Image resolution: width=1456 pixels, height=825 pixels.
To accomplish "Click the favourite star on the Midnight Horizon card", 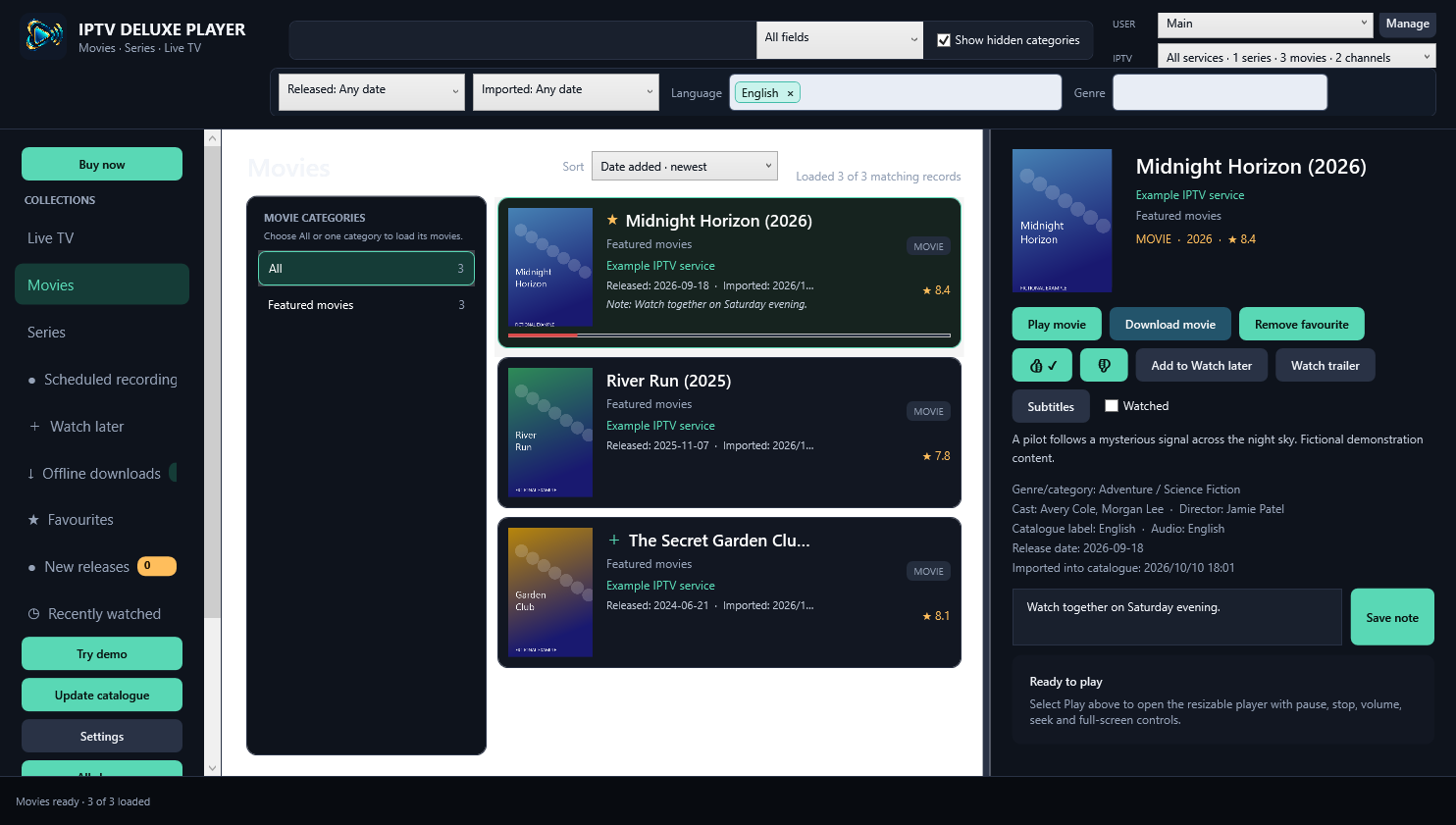I will coord(612,221).
